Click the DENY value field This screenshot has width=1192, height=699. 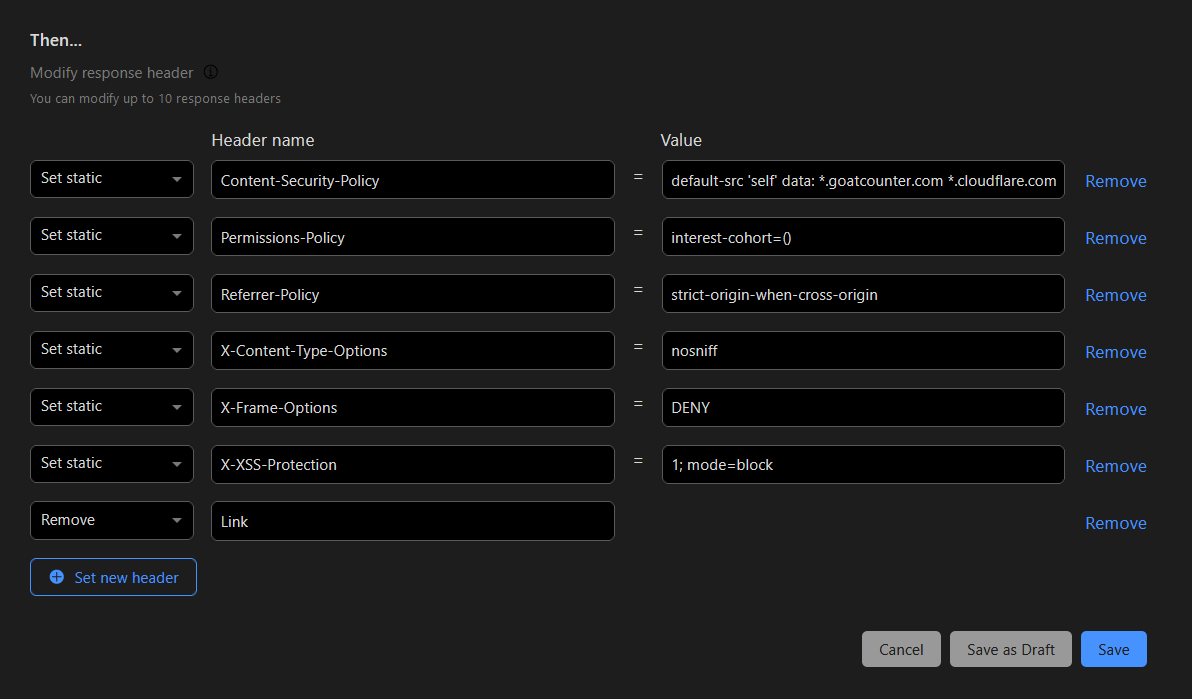(863, 408)
